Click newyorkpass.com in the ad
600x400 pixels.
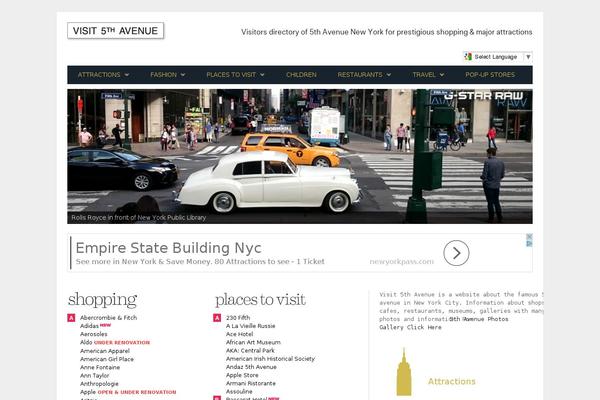(401, 261)
